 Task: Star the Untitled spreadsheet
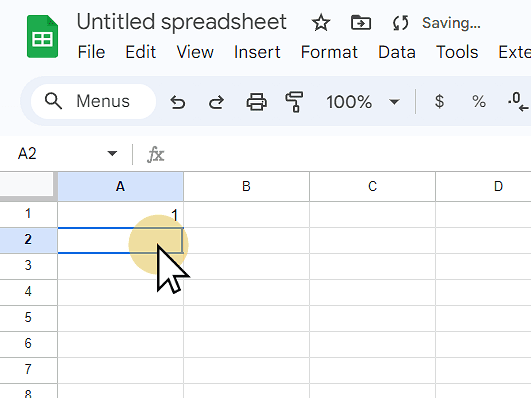[321, 23]
